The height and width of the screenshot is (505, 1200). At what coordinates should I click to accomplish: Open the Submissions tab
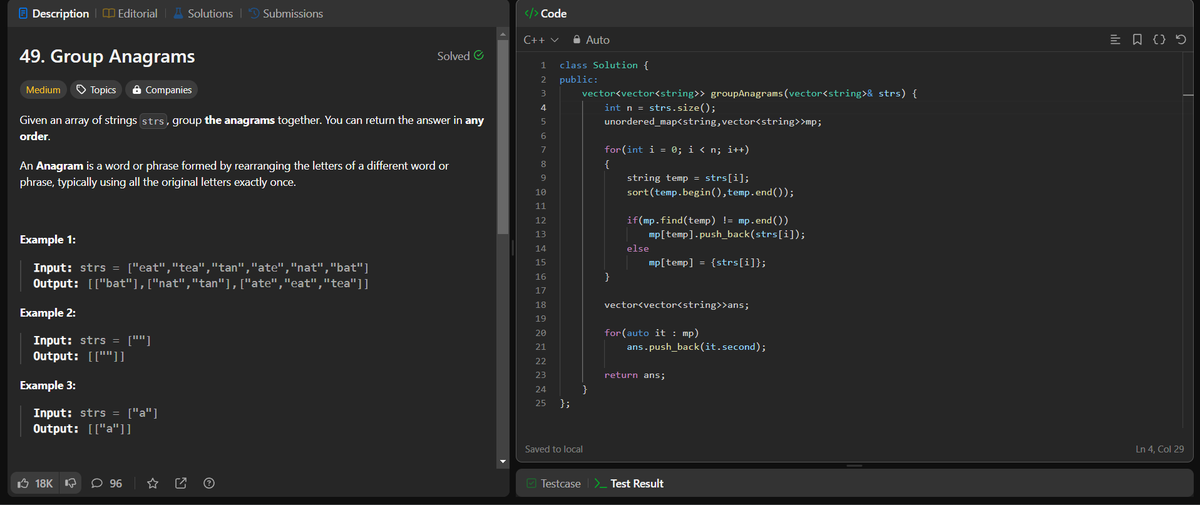coord(285,13)
